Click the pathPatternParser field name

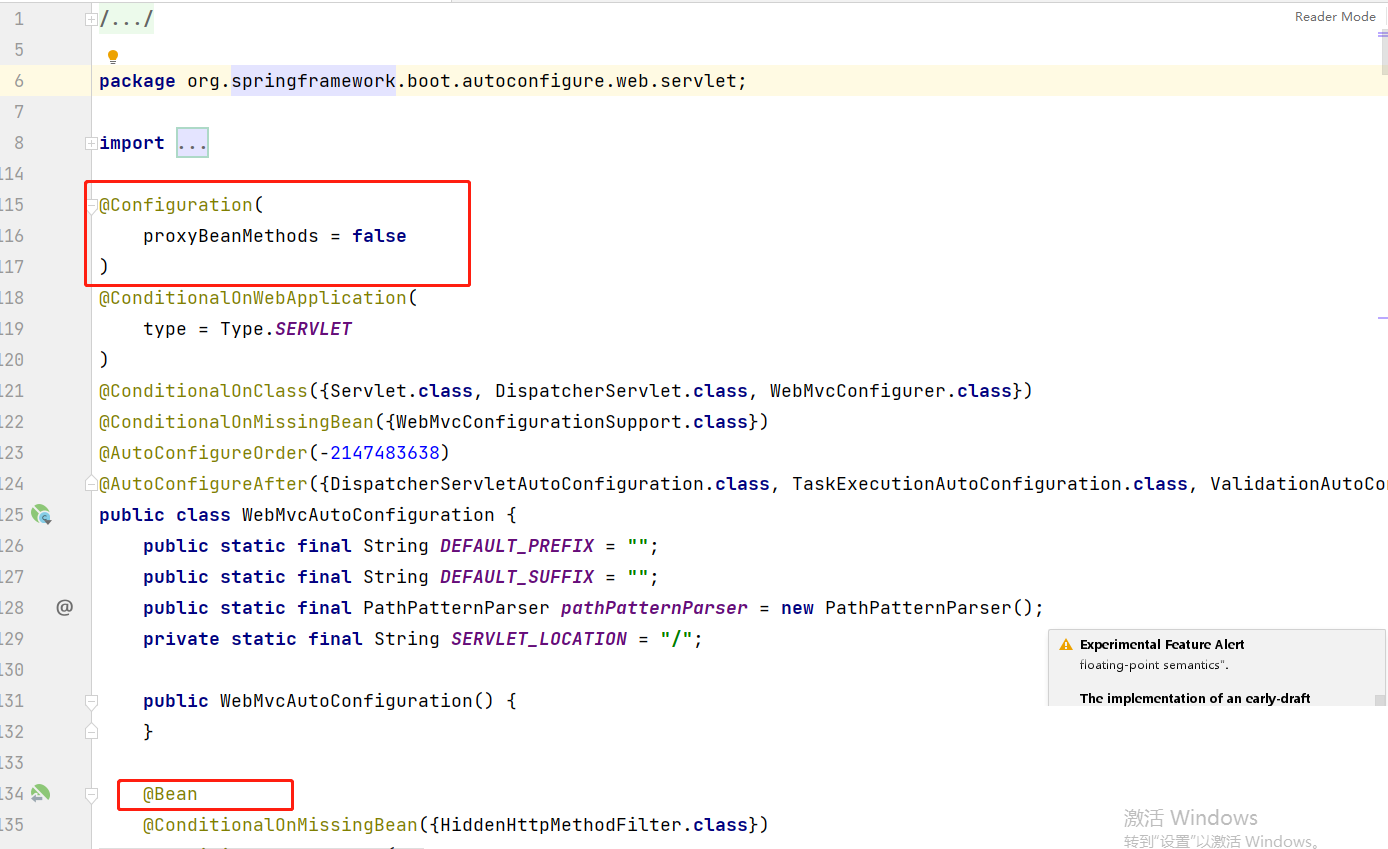(x=654, y=608)
